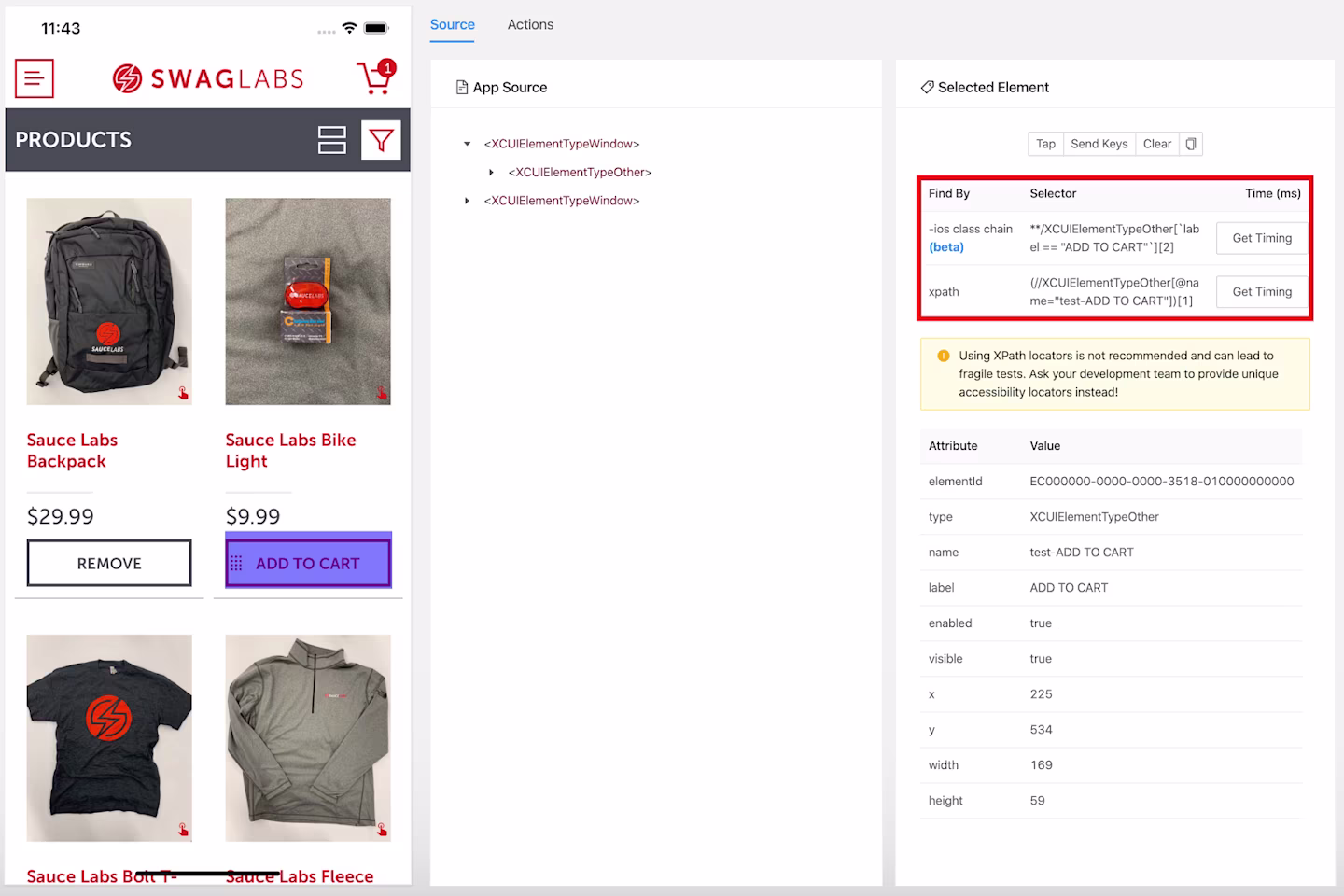
Task: Click the type value XCUIElementTypeOther
Action: click(1094, 517)
